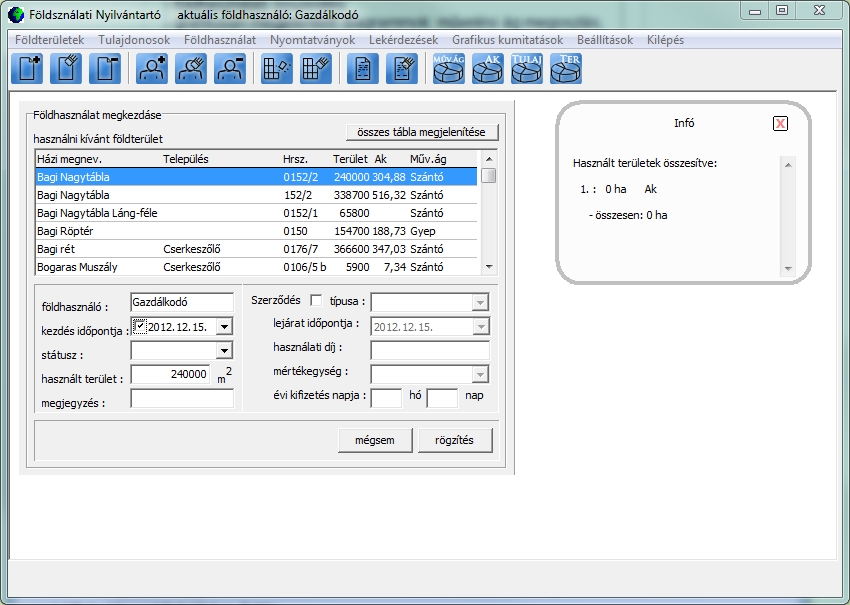850x605 pixels.
Task: Click the Hrsz. column header
Action: pyautogui.click(x=295, y=159)
